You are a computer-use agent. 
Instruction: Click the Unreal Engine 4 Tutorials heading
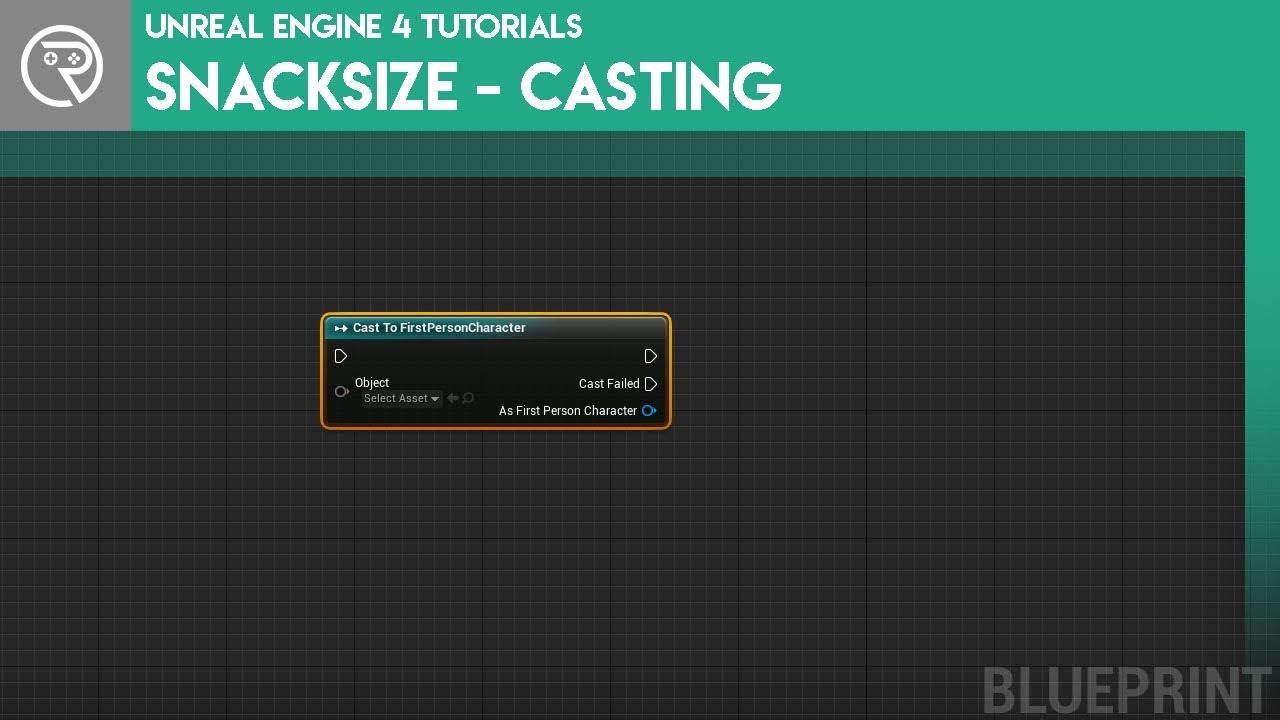pyautogui.click(x=364, y=27)
